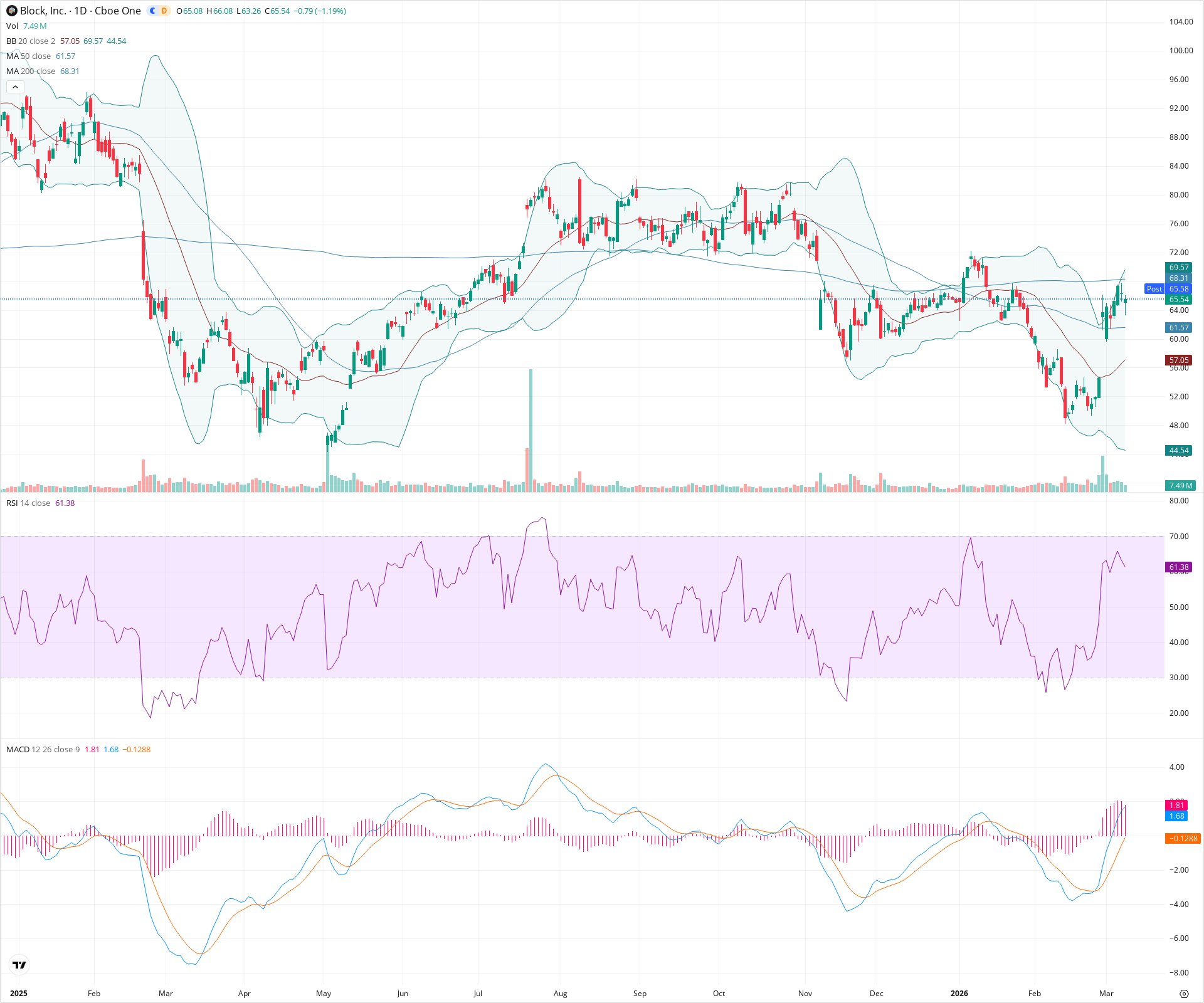Click the MA 50 close legend entry
The height and width of the screenshot is (1003, 1204).
click(x=28, y=56)
